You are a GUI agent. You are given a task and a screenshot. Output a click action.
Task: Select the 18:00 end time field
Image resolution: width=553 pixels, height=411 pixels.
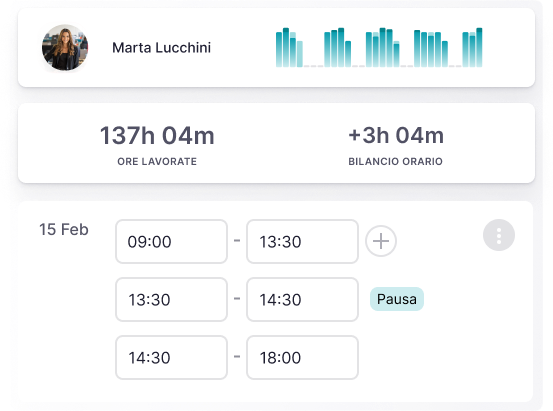[303, 357]
